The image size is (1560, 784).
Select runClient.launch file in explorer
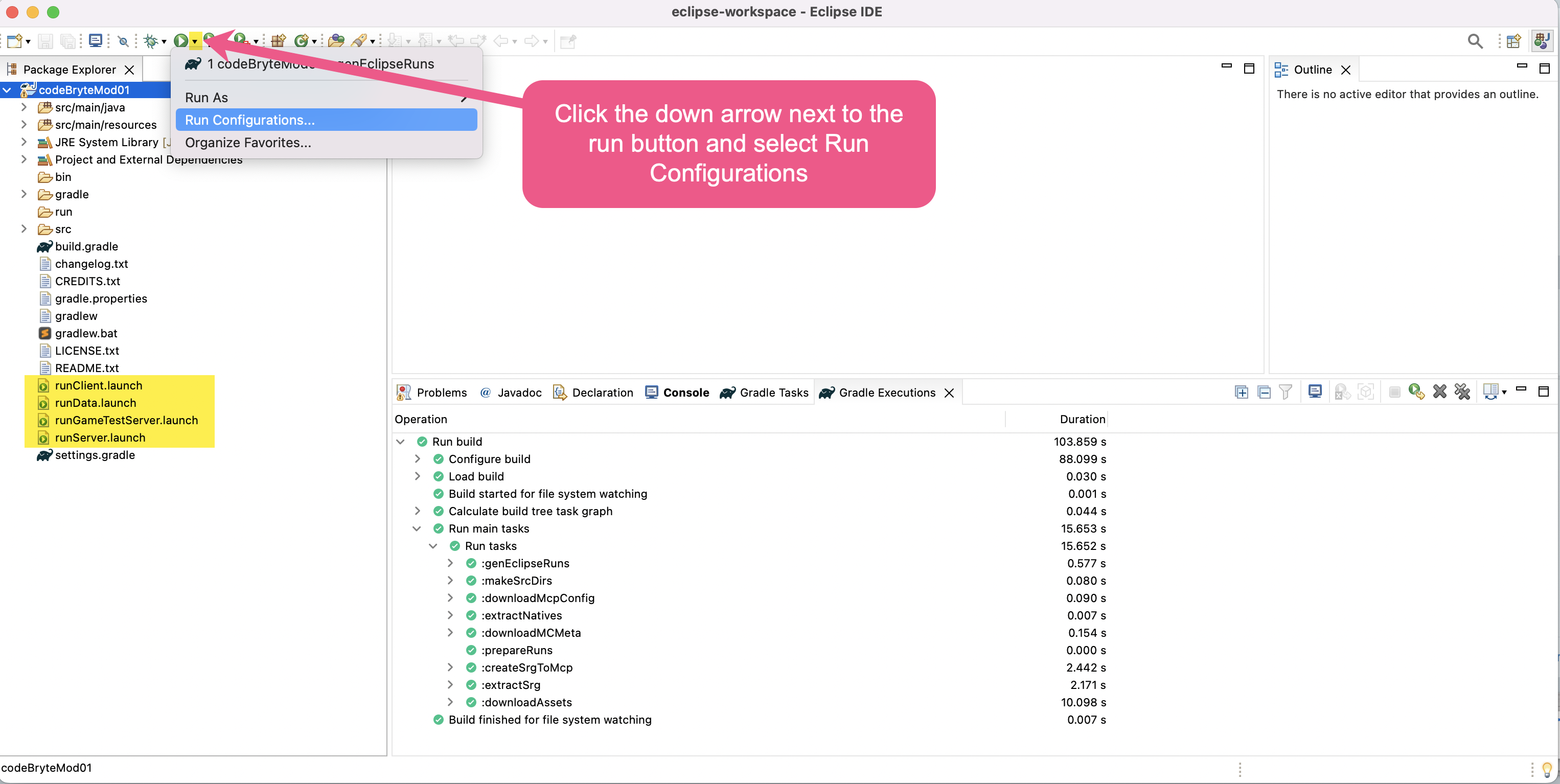click(x=98, y=386)
